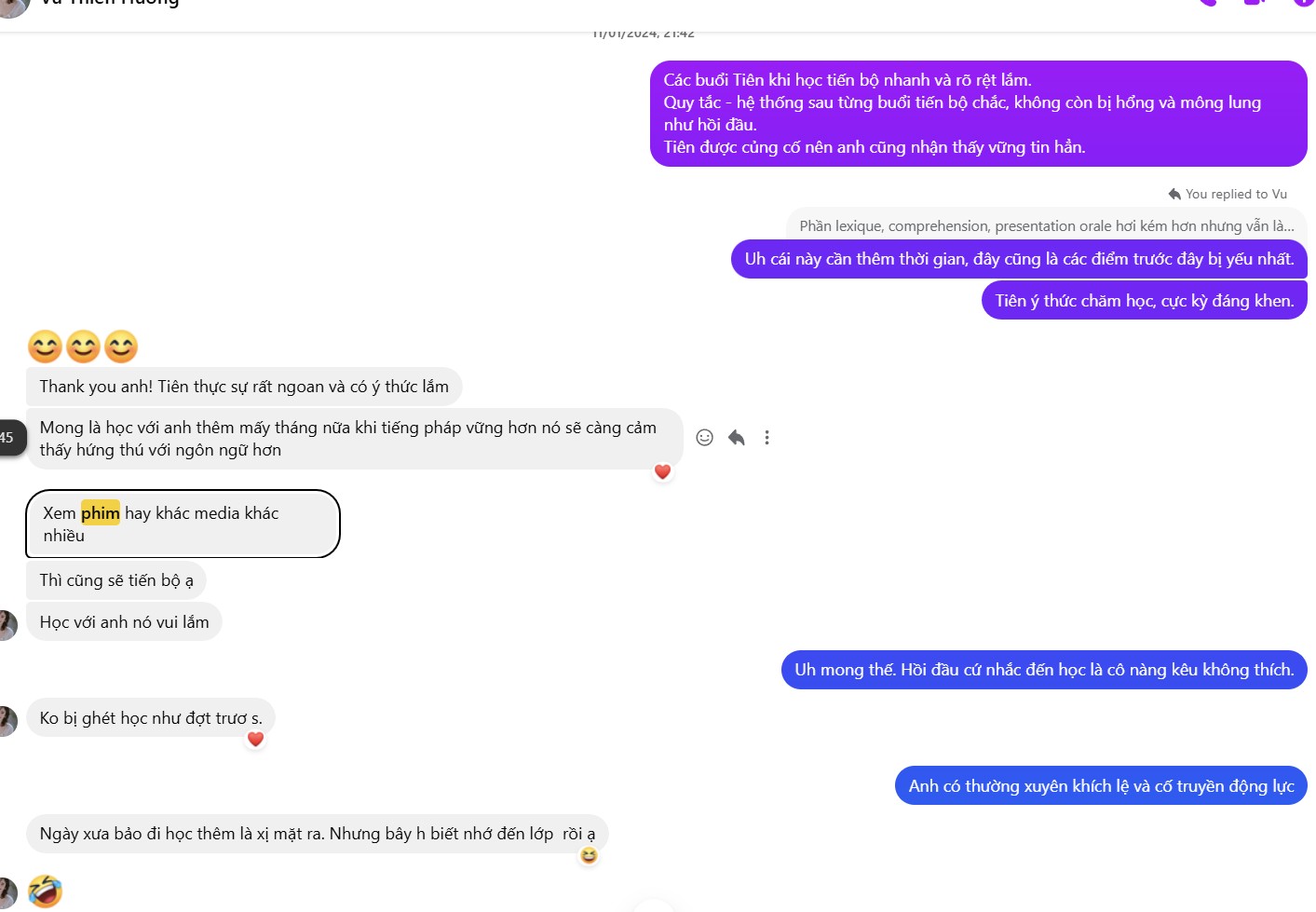Click the reply arrow next to 'Mong là học' message
Image resolution: width=1316 pixels, height=912 pixels.
pyautogui.click(x=737, y=438)
